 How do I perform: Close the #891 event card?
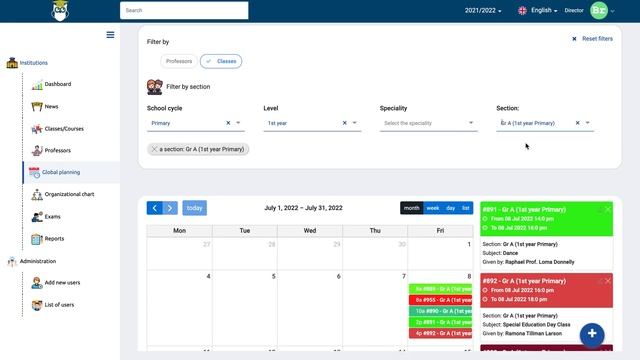pos(608,209)
